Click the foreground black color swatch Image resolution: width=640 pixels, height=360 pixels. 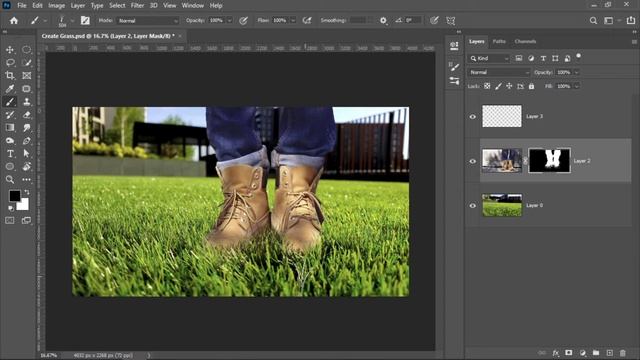point(14,196)
